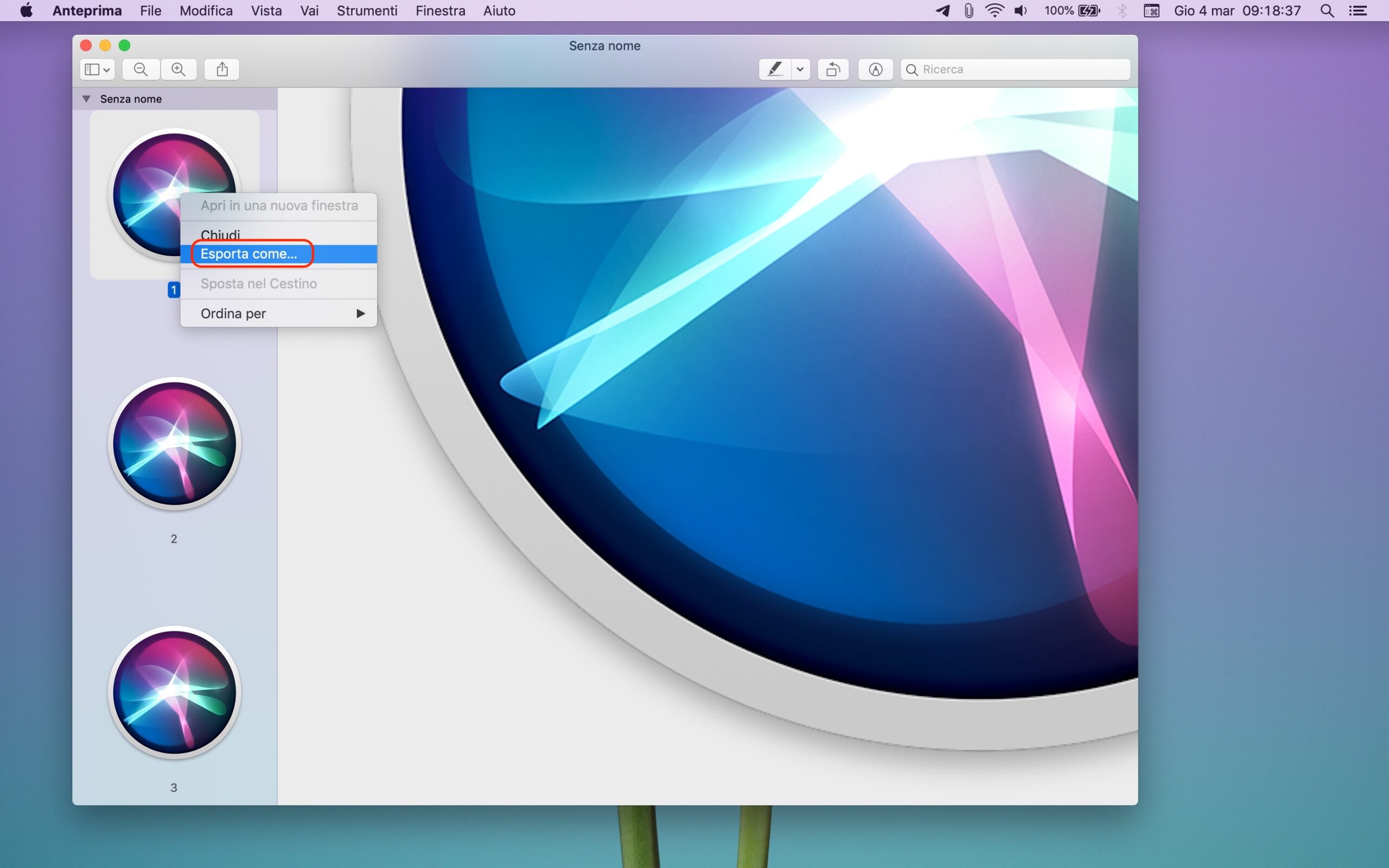The width and height of the screenshot is (1389, 868).
Task: Open the Notification Center icon
Action: [x=1358, y=11]
